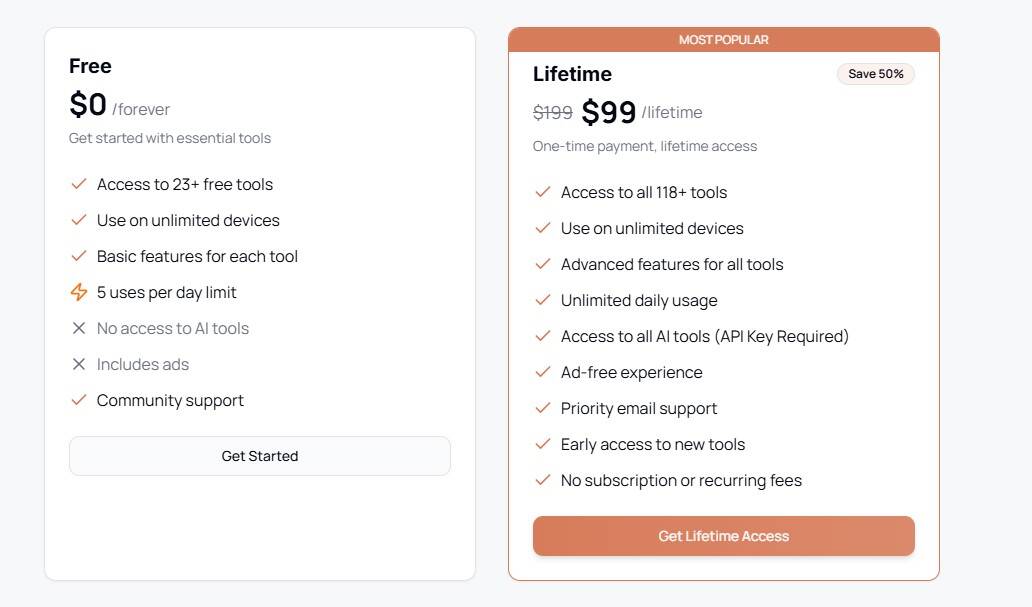Click the checkmark next to 'Priority email support'
This screenshot has height=607, width=1032.
(x=544, y=408)
